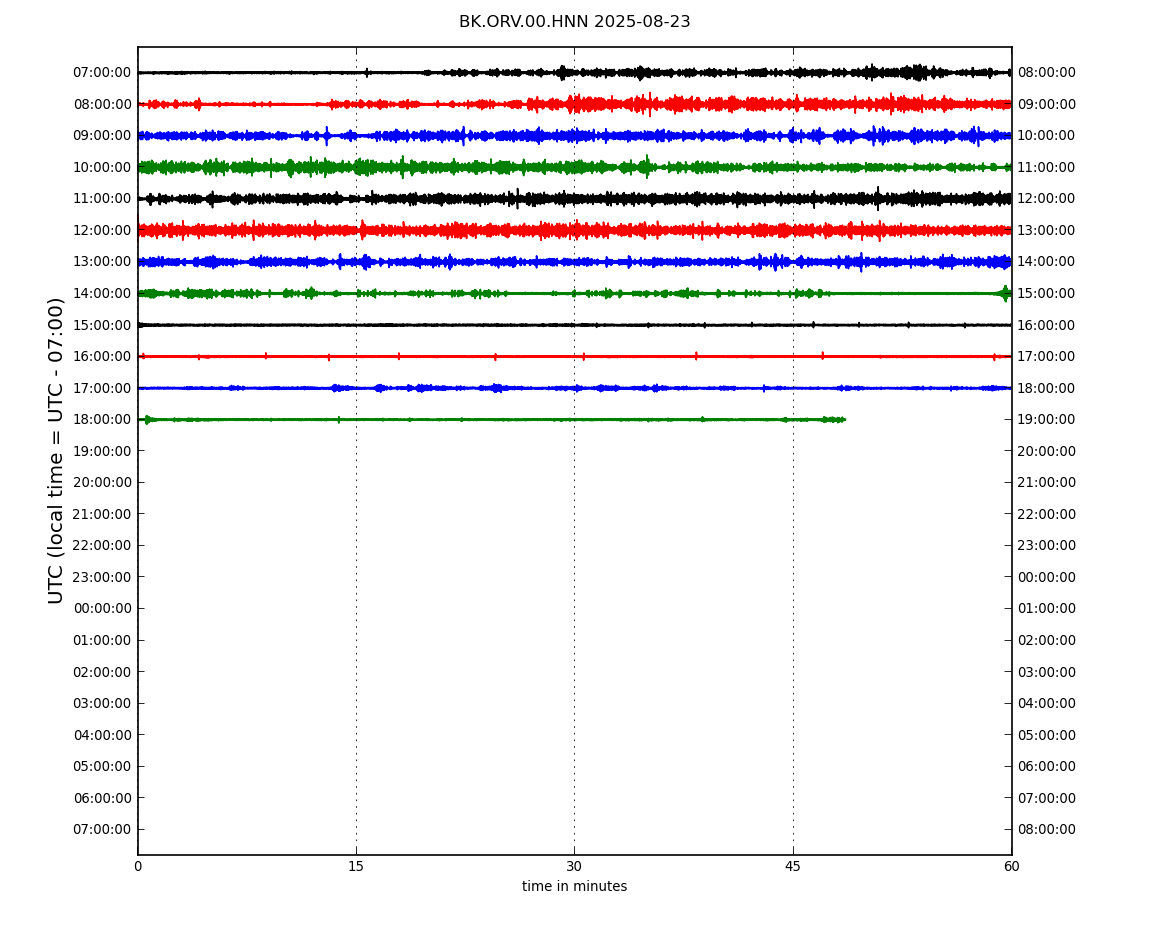Click left-axis time label 08:00:00
Image resolution: width=1150 pixels, height=950 pixels.
tap(102, 104)
